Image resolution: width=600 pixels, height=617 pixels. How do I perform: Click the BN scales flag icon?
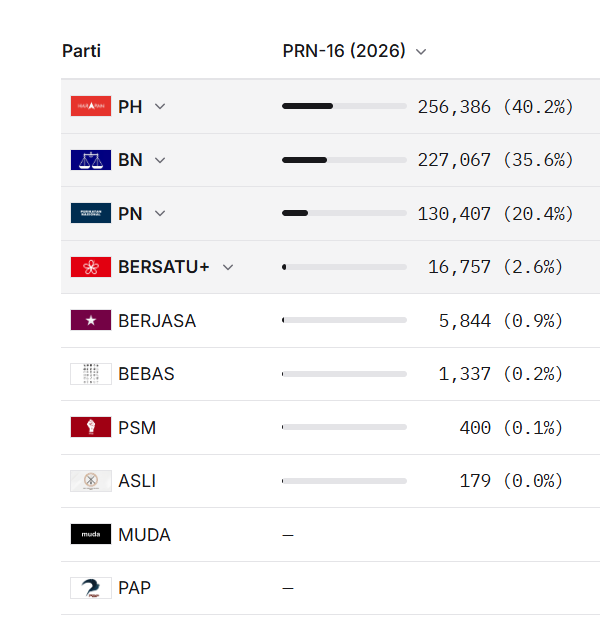pos(91,160)
